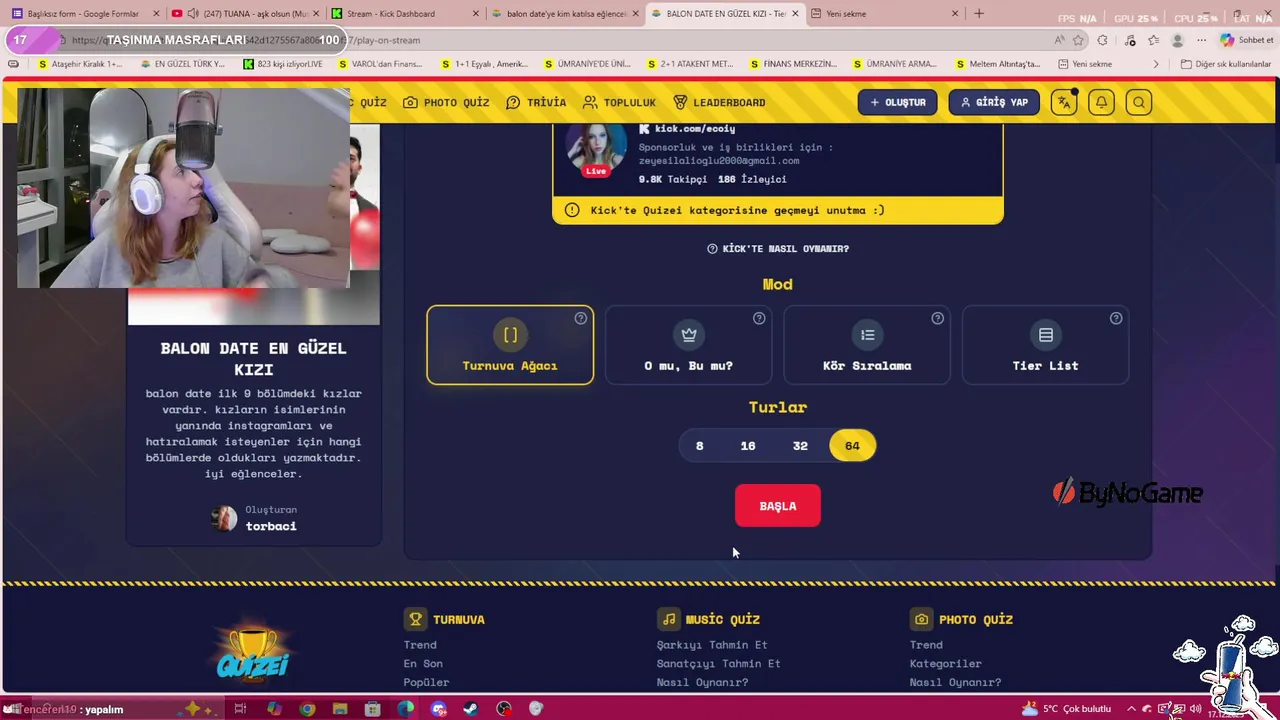Open footer Turnuva Trend link
The width and height of the screenshot is (1280, 720).
pyautogui.click(x=420, y=645)
